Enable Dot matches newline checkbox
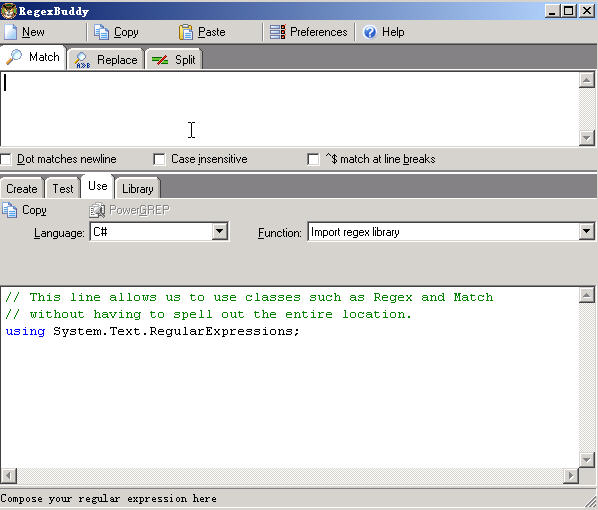Screen dimensions: 598x510 coord(5,159)
